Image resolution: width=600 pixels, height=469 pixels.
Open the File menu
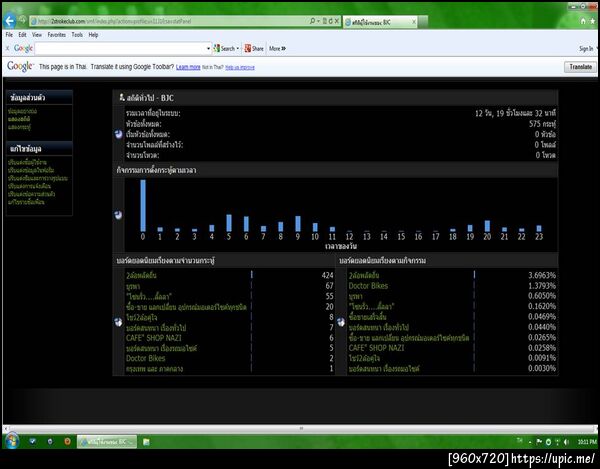(9, 35)
